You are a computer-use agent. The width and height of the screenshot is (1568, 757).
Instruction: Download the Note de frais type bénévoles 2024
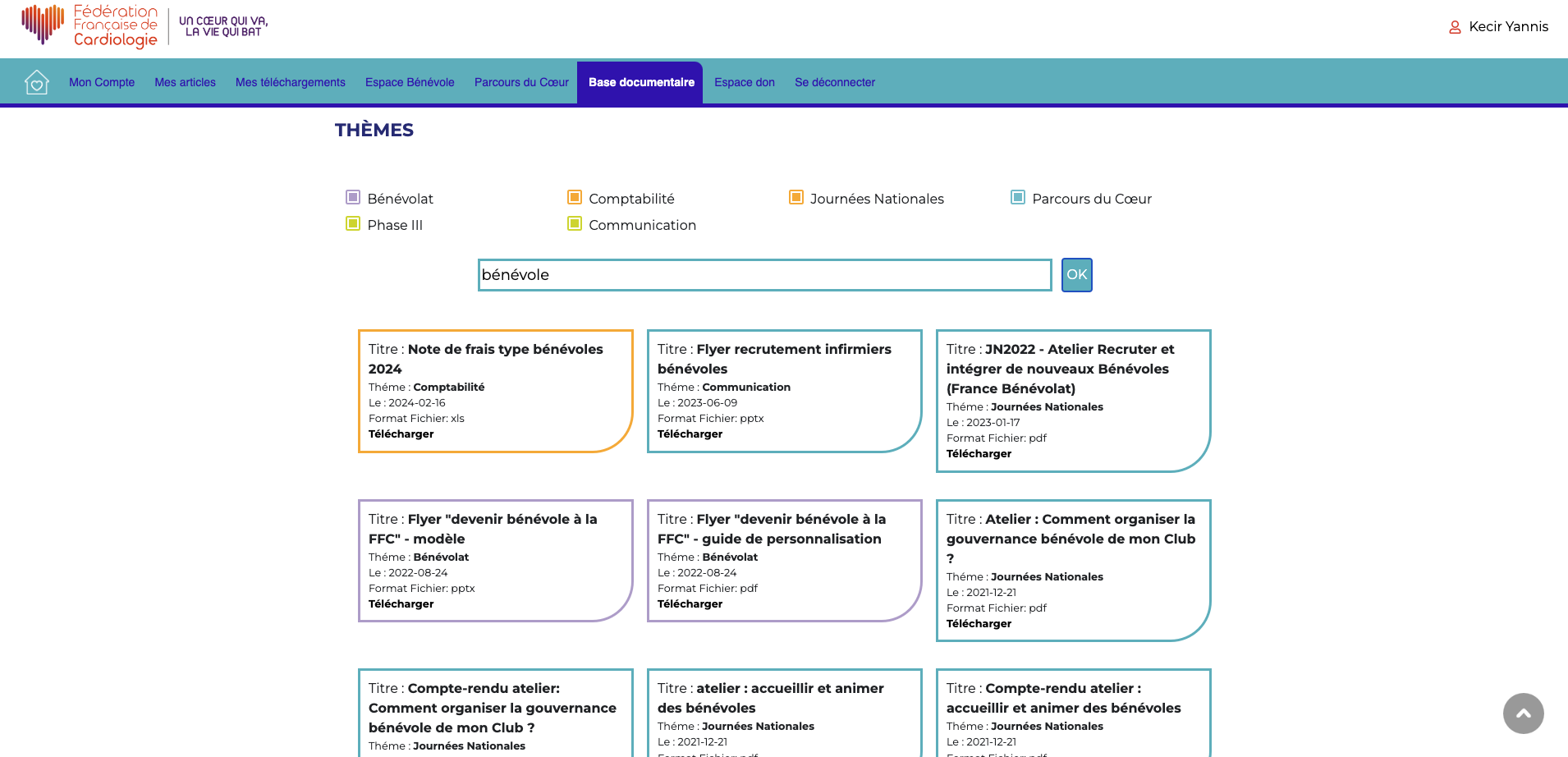tap(401, 434)
